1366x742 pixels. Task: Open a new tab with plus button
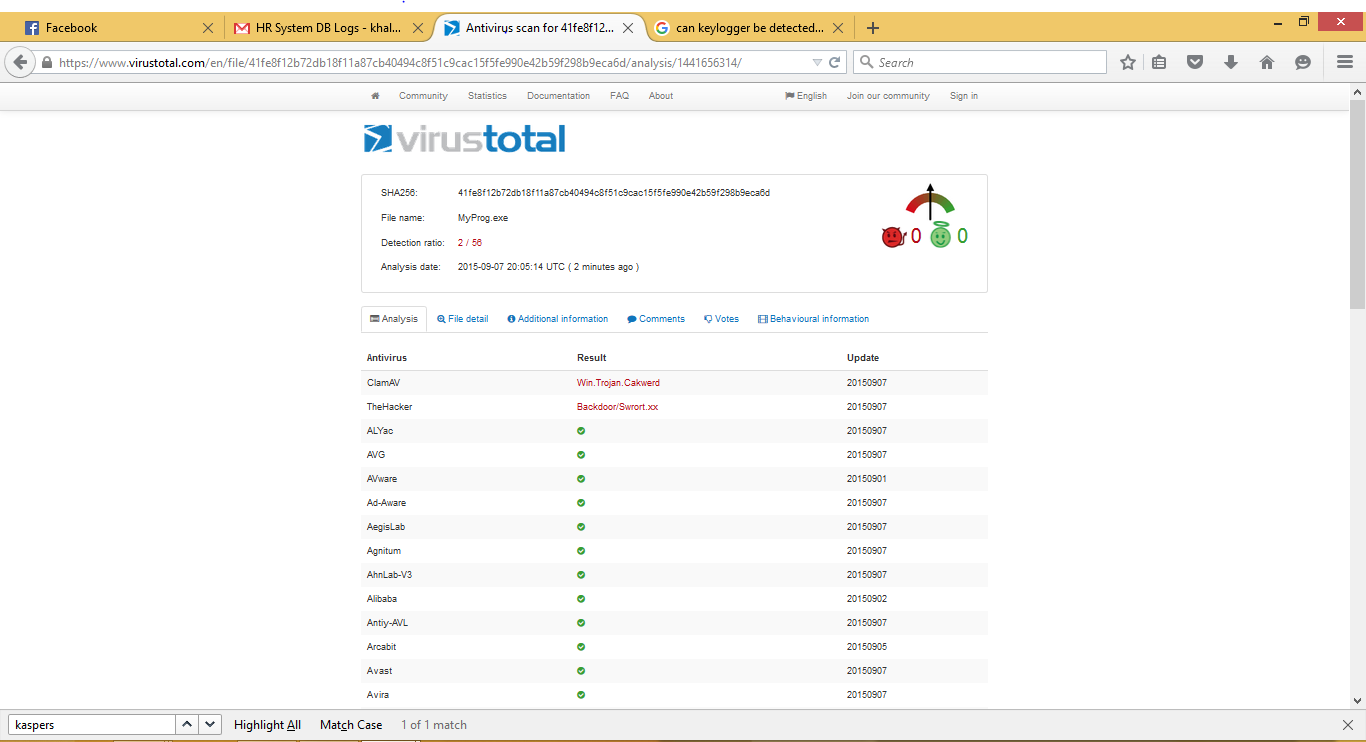tap(873, 28)
